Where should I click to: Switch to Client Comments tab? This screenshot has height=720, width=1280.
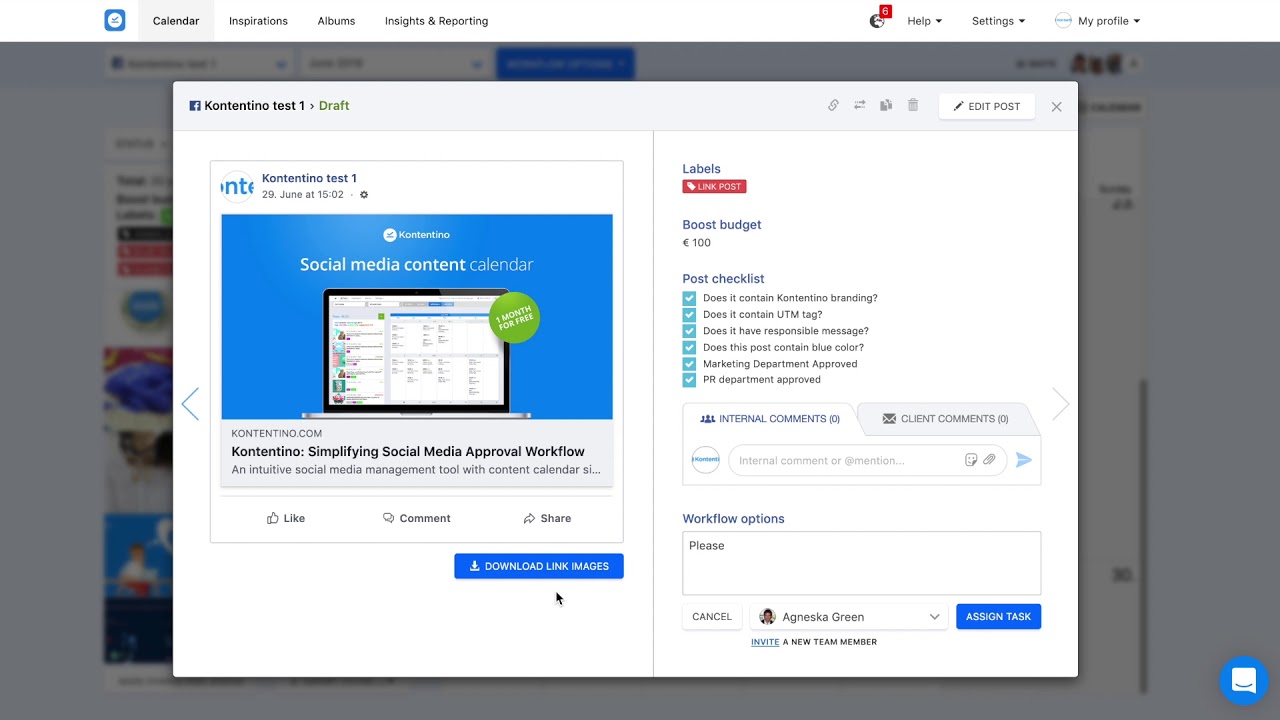[945, 419]
